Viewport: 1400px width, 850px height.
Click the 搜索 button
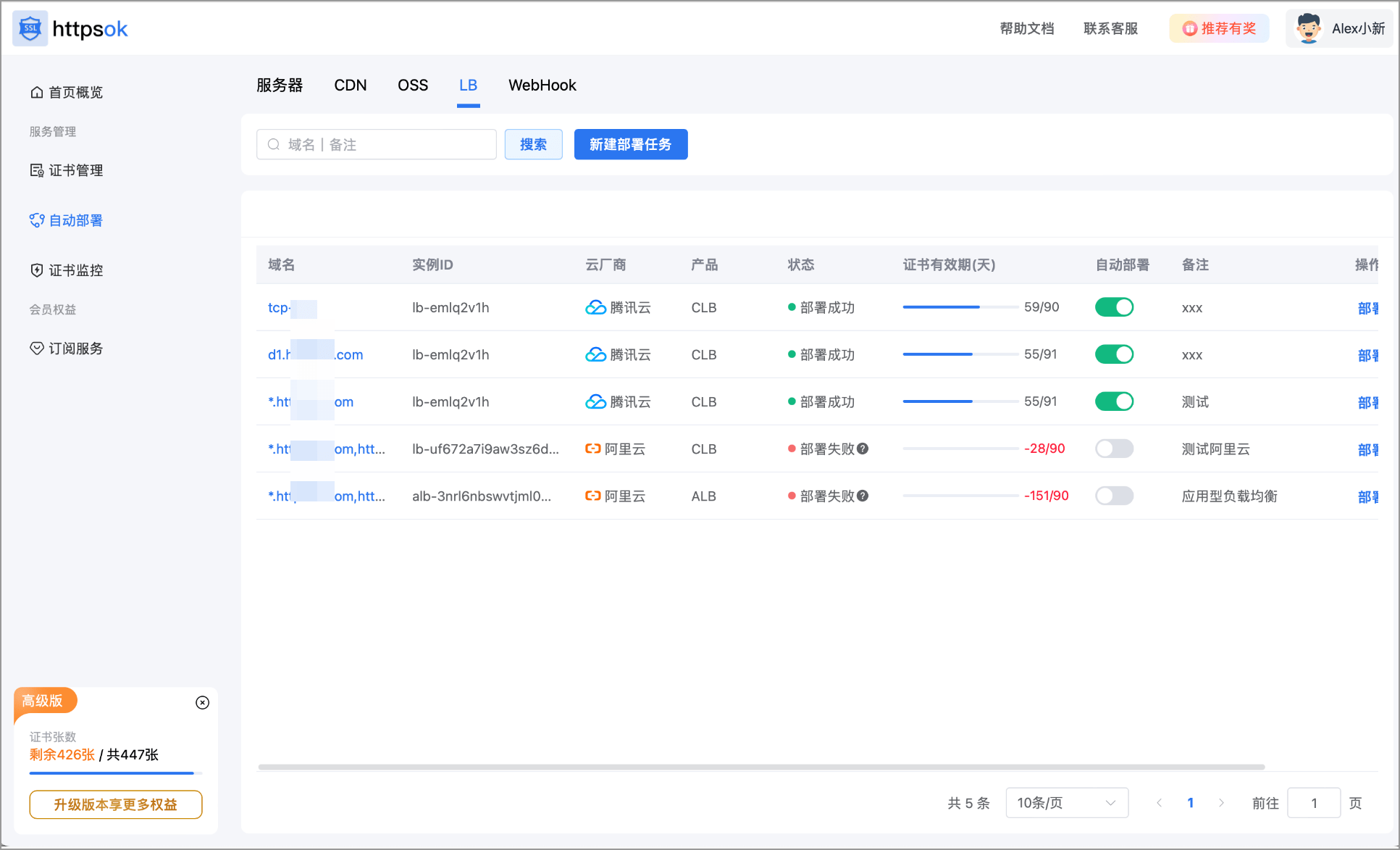tap(534, 144)
